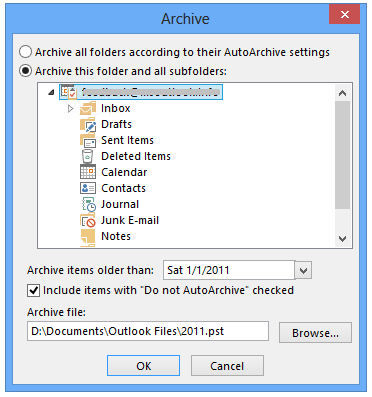
Task: Uncheck Include items with Do not AutoArchive
Action: coord(33,290)
